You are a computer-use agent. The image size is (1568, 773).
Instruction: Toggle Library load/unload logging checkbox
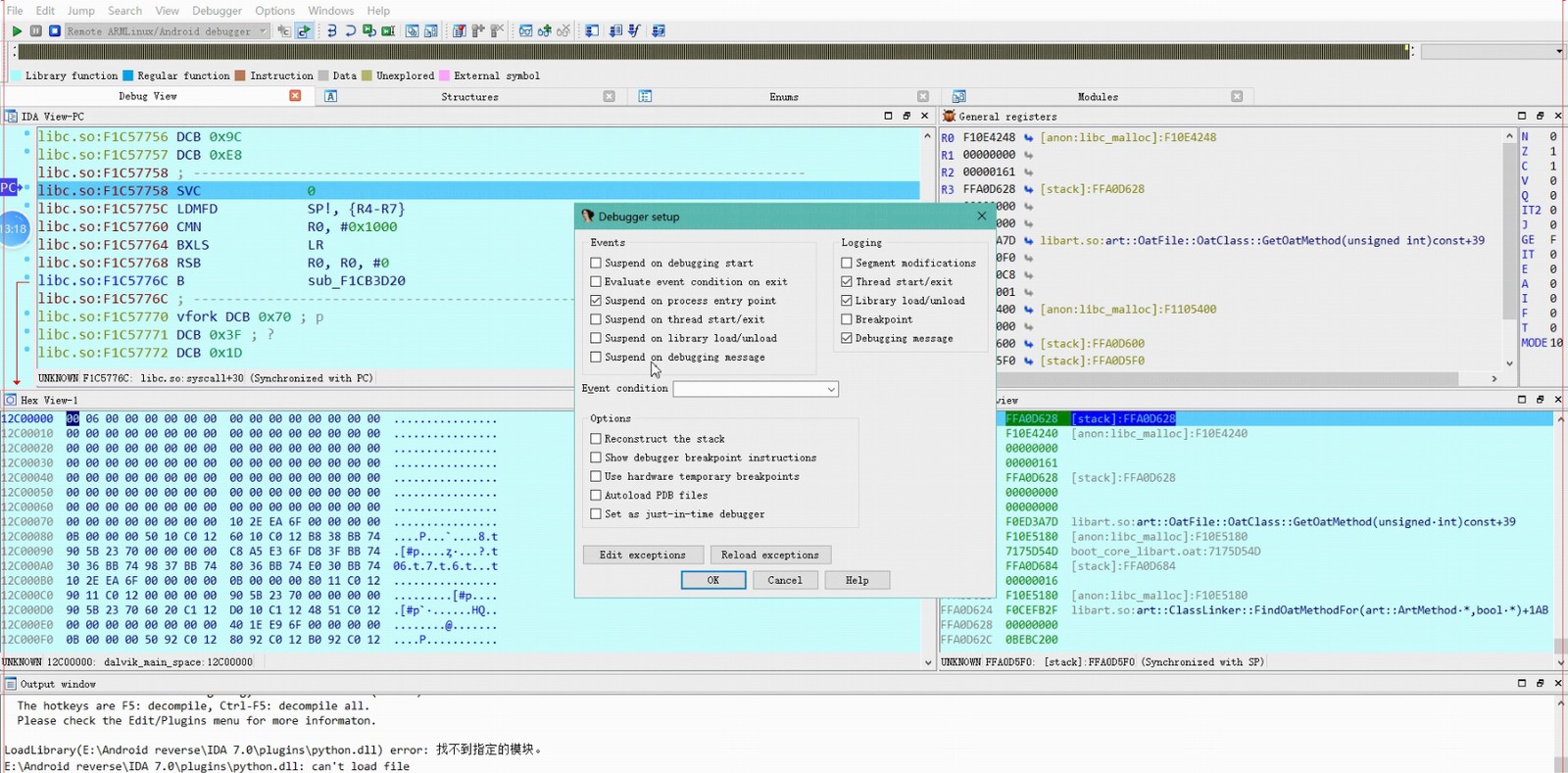coord(847,301)
